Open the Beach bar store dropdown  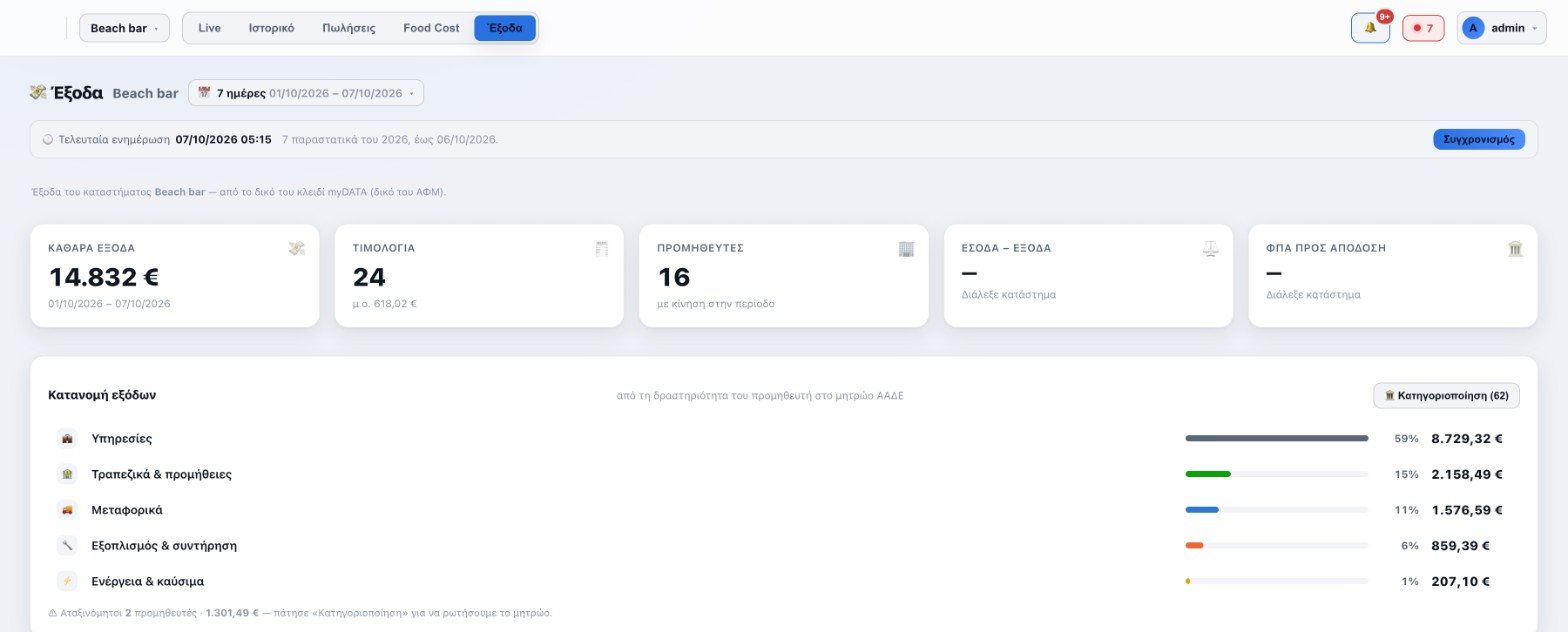click(x=124, y=28)
